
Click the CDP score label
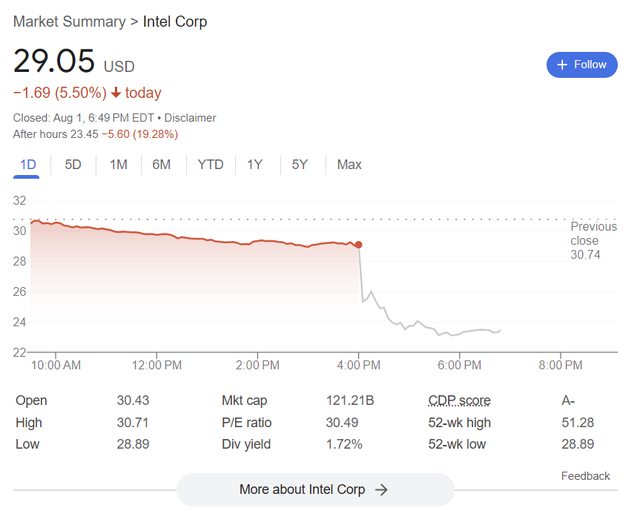coord(459,400)
